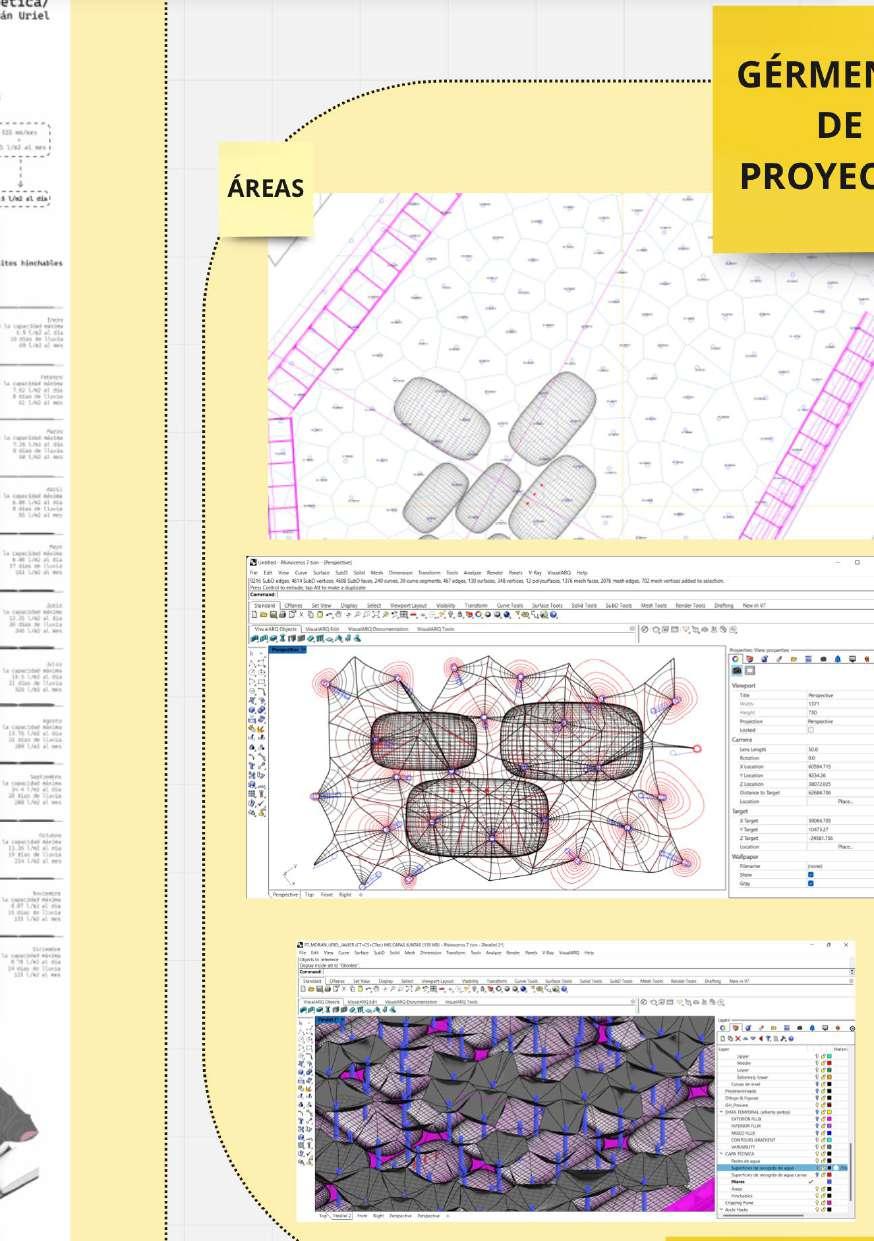Select Curvas de nivel layer row
Screen dimensions: 874x1241
[x=782, y=1084]
